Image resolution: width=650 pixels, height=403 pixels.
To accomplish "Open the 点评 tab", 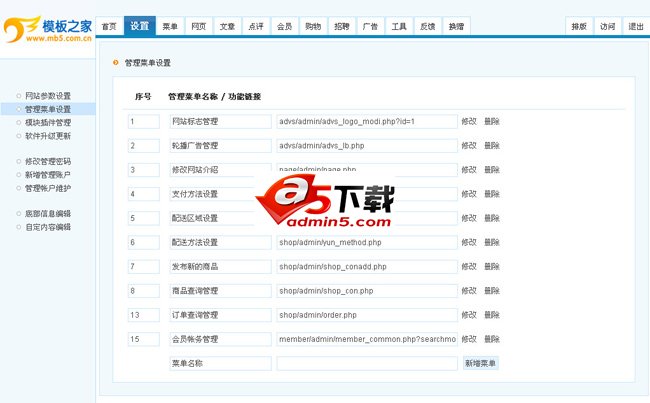I will point(256,27).
